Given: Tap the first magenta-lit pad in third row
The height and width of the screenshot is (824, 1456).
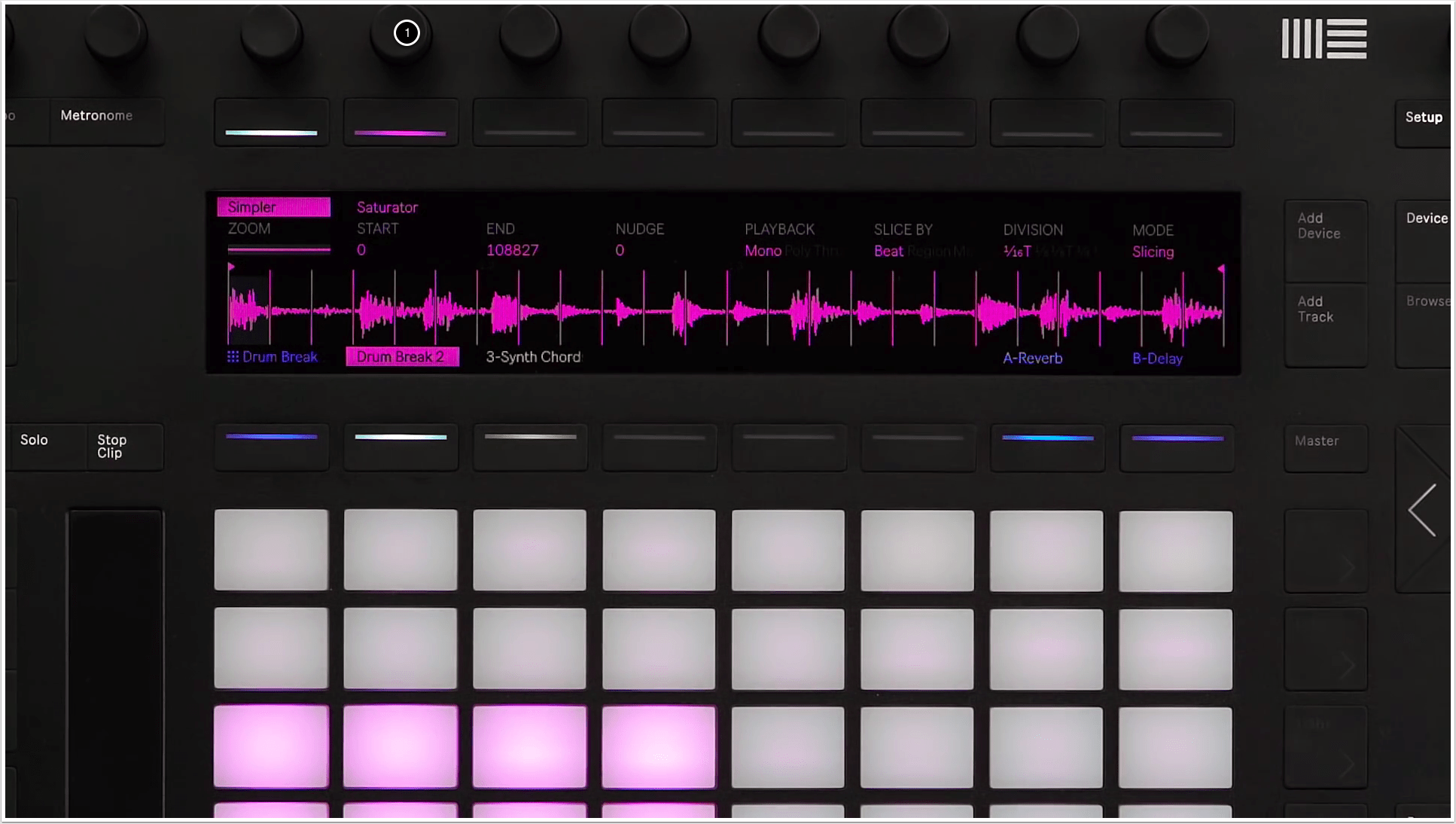Looking at the screenshot, I should [x=271, y=746].
